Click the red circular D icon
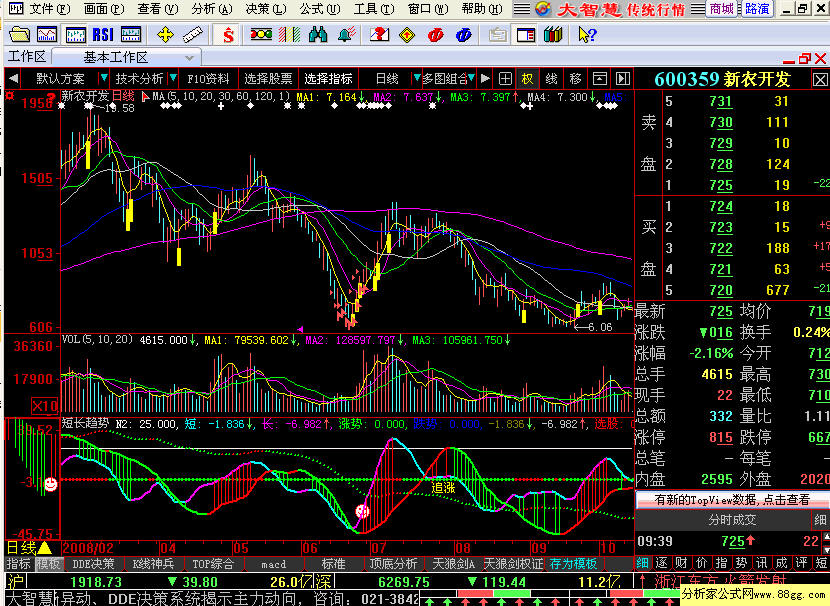 pos(435,35)
